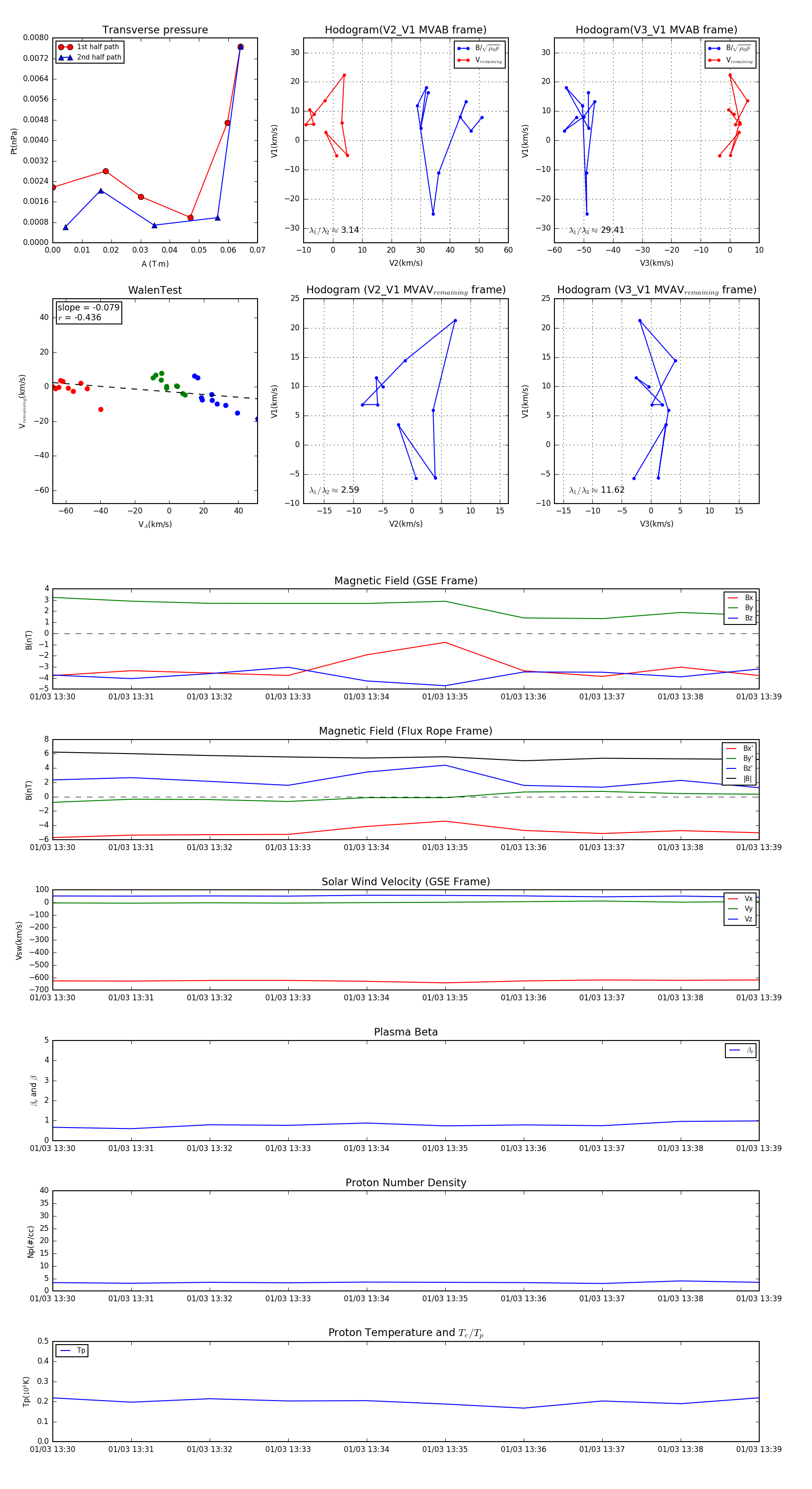
Task: Select the "1st half path" legend entry
Action: coord(89,47)
